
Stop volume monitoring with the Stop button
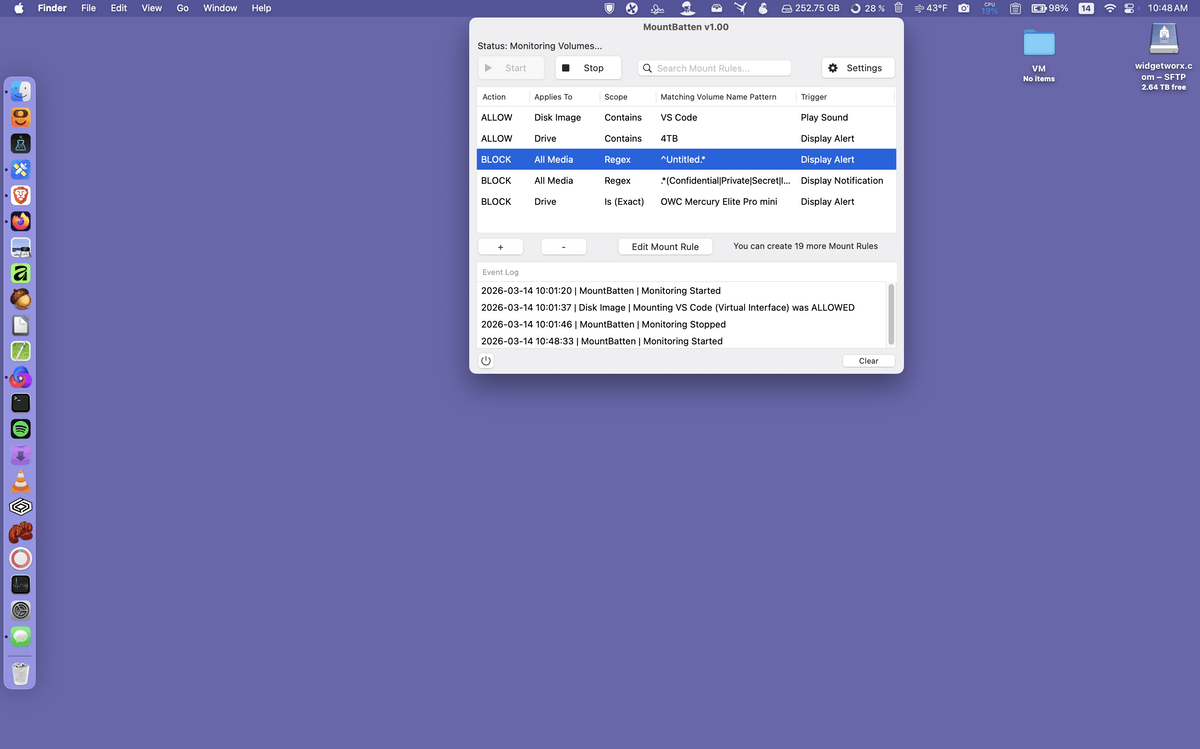pos(588,68)
